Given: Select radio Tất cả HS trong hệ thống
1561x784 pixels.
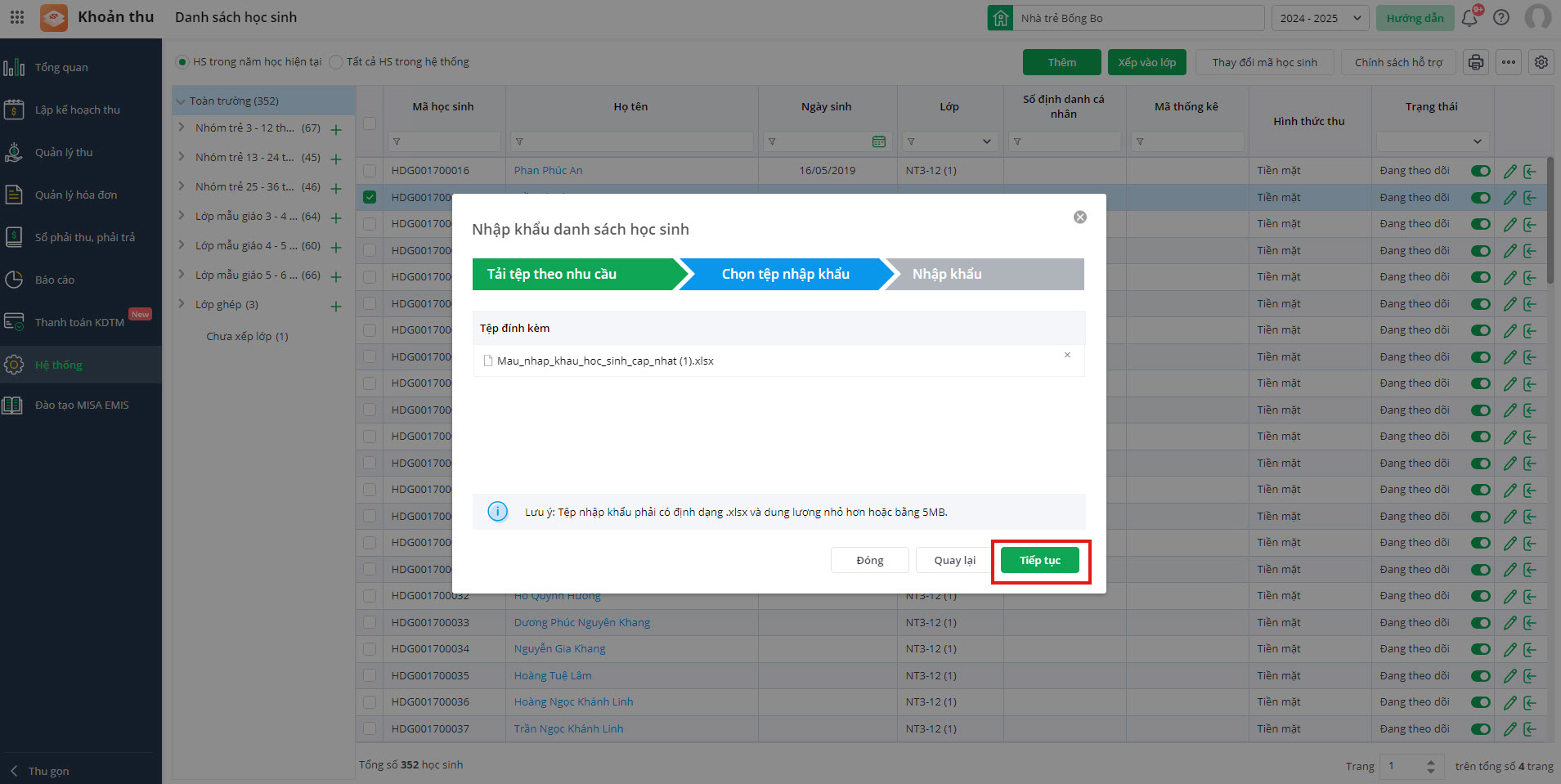Looking at the screenshot, I should [x=335, y=62].
